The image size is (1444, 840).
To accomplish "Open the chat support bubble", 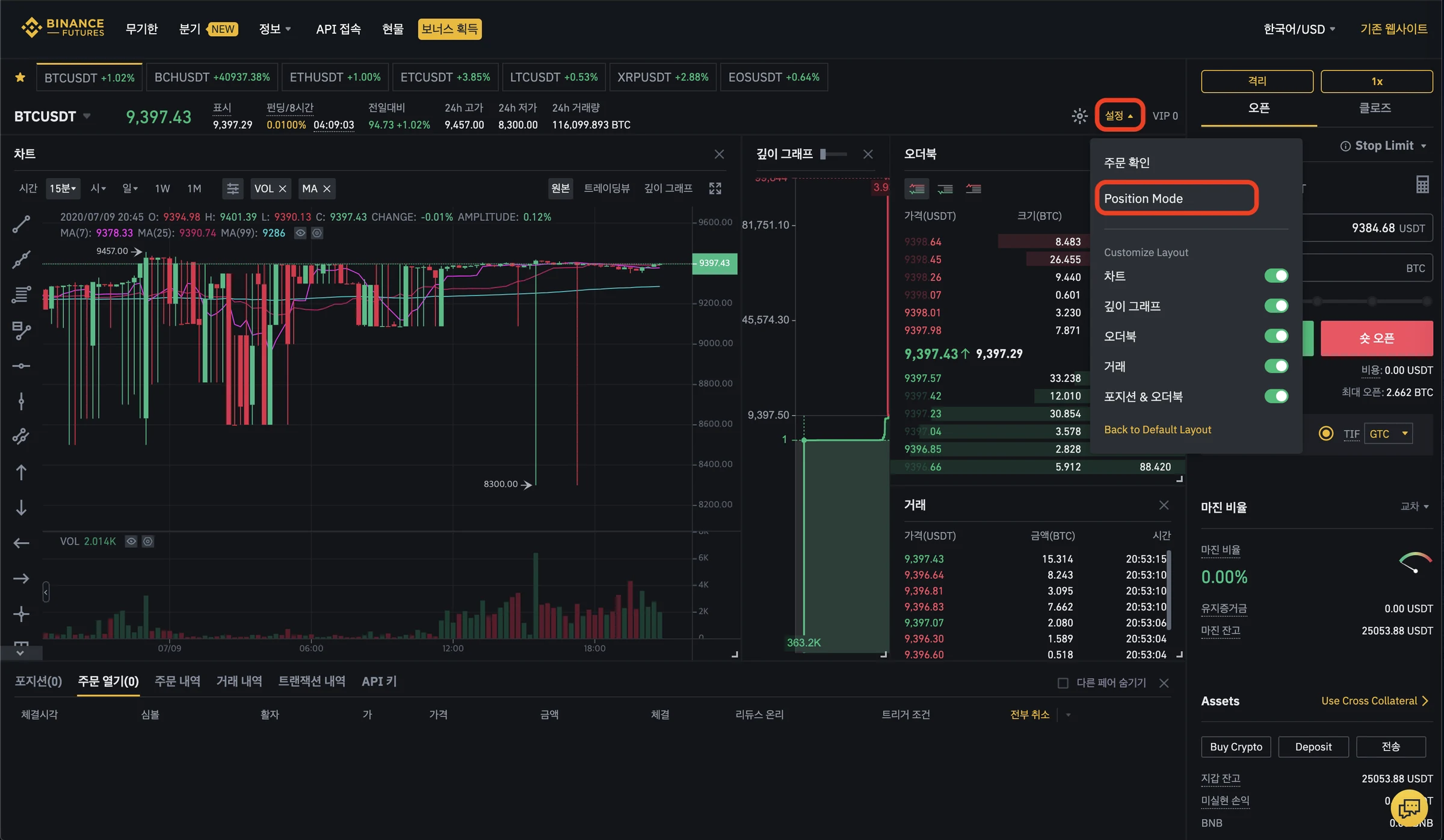I will click(x=1409, y=808).
